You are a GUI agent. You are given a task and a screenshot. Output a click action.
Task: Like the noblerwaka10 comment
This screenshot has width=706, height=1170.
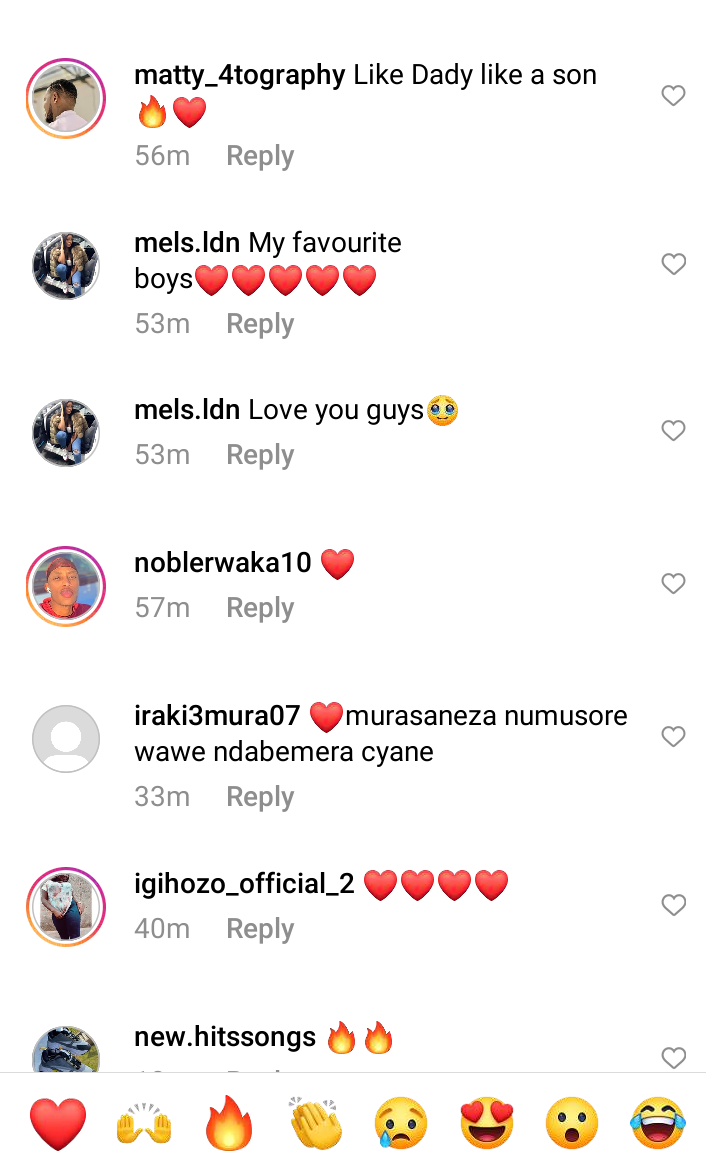coord(674,583)
